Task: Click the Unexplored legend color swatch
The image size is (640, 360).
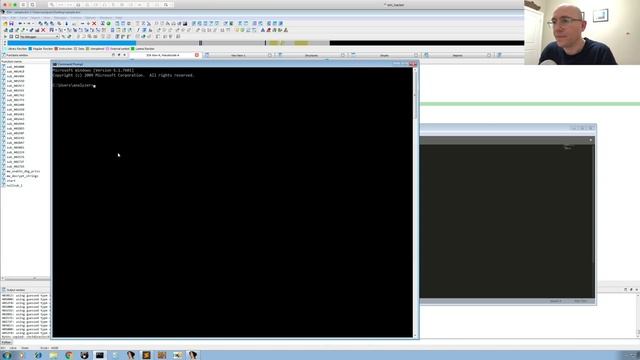Action: tap(87, 49)
